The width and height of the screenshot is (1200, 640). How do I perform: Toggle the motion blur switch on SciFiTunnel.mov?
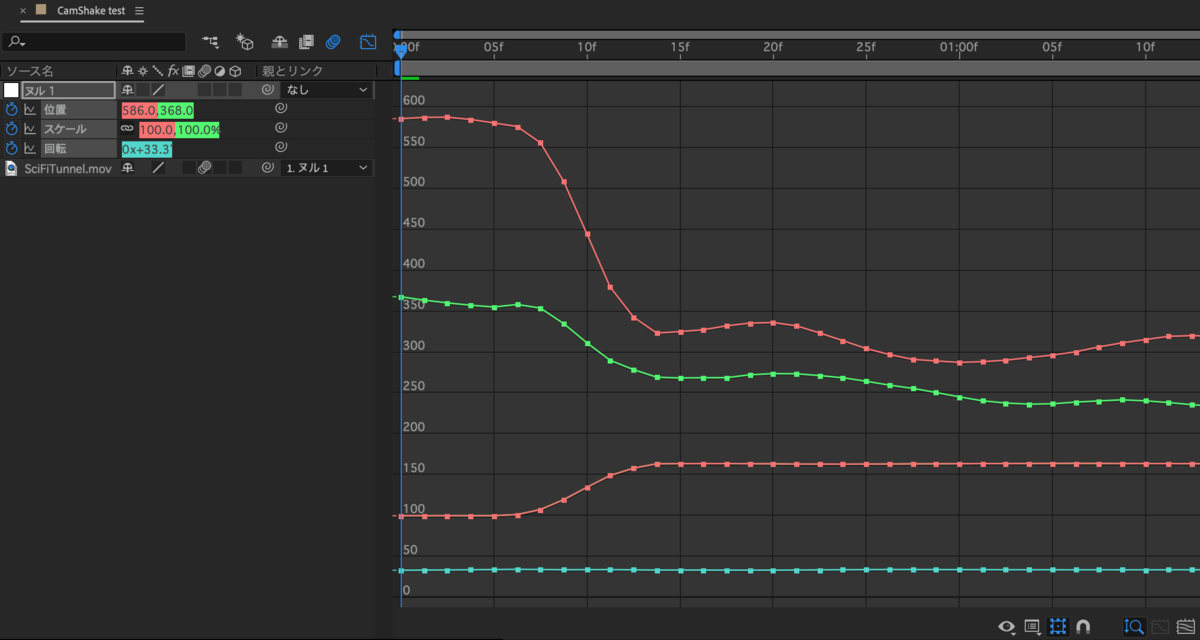tap(204, 168)
